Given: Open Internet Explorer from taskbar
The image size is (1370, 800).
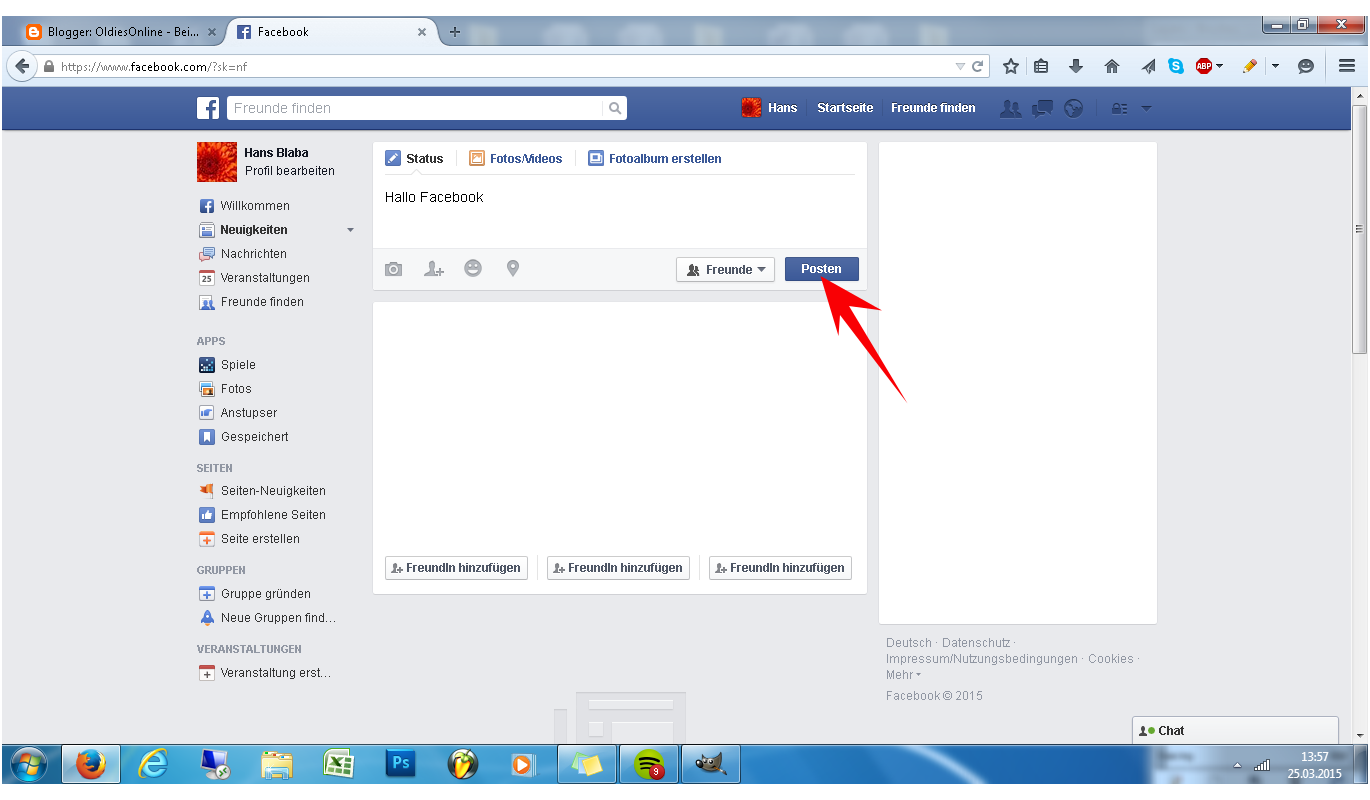Looking at the screenshot, I should (x=153, y=764).
